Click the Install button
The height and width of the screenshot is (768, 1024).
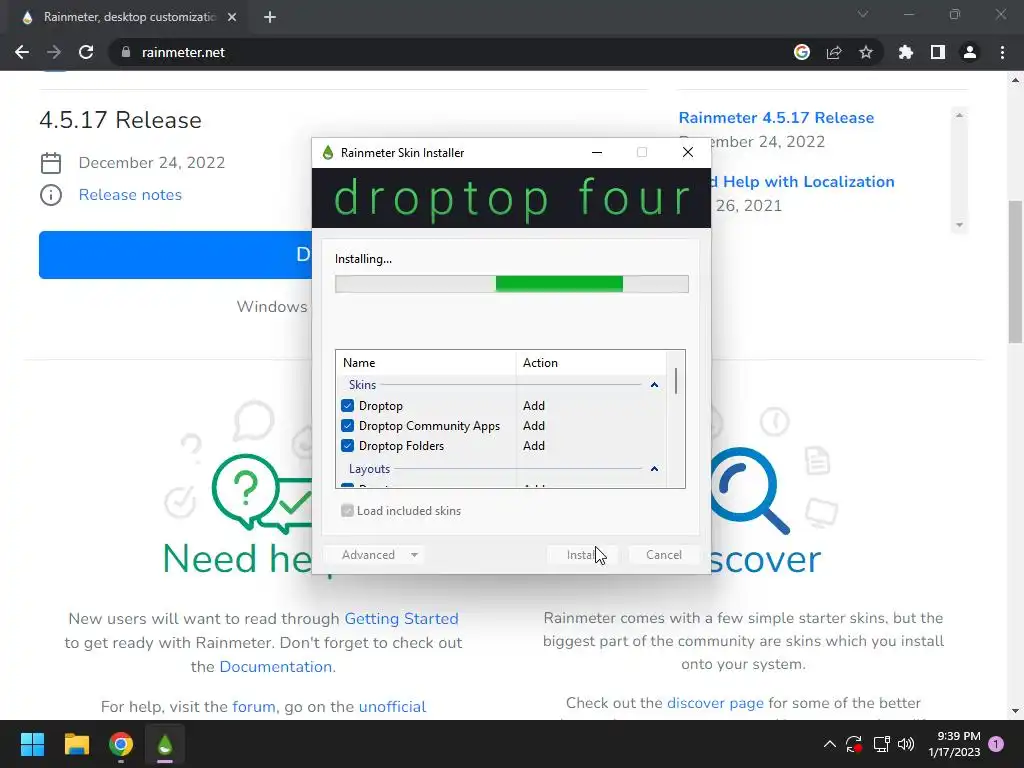tap(581, 554)
